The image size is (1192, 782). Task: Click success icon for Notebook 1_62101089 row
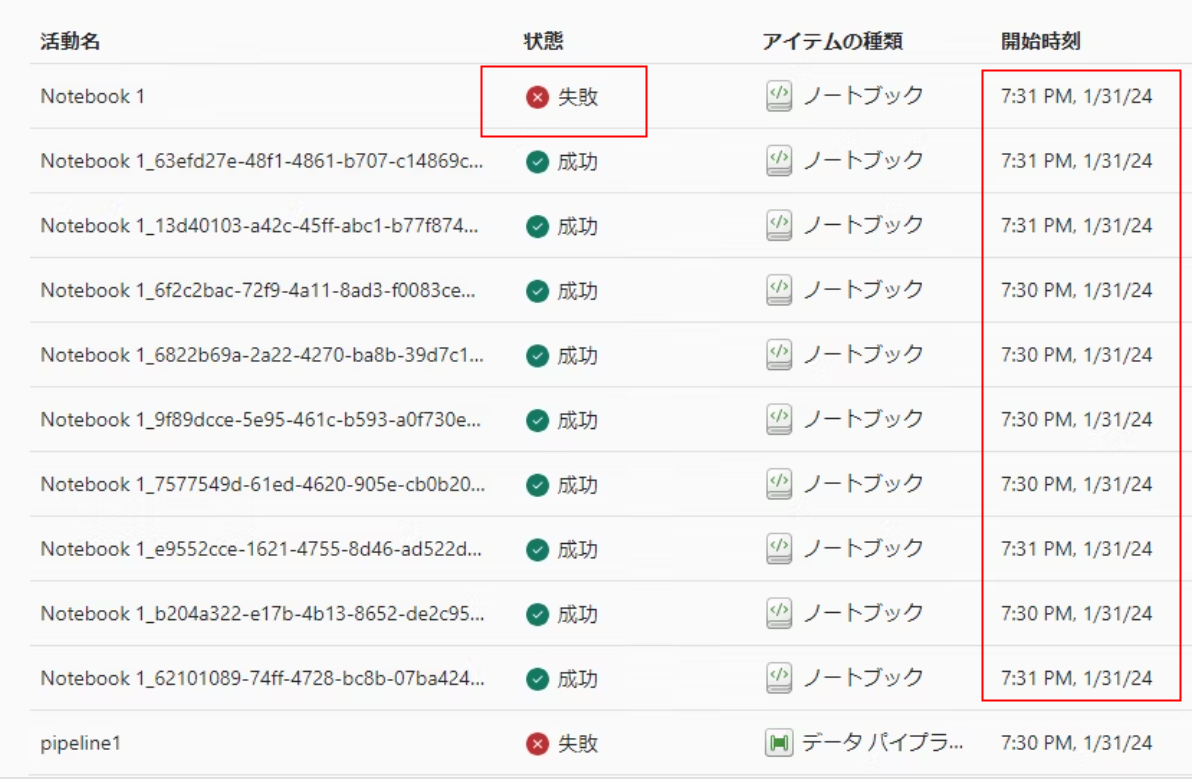[x=537, y=679]
